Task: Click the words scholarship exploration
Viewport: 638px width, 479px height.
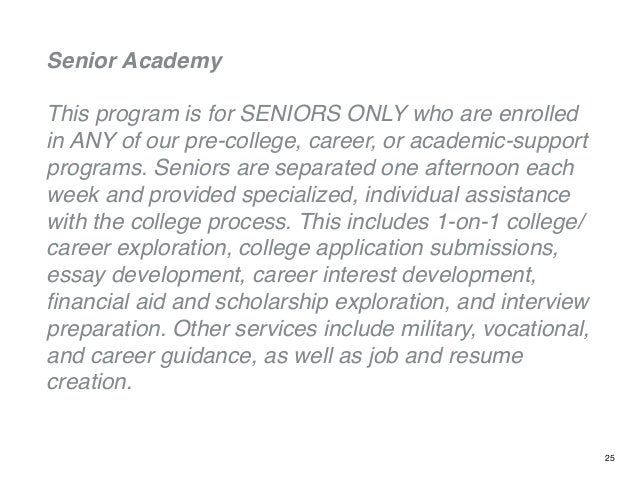Action: (331, 303)
